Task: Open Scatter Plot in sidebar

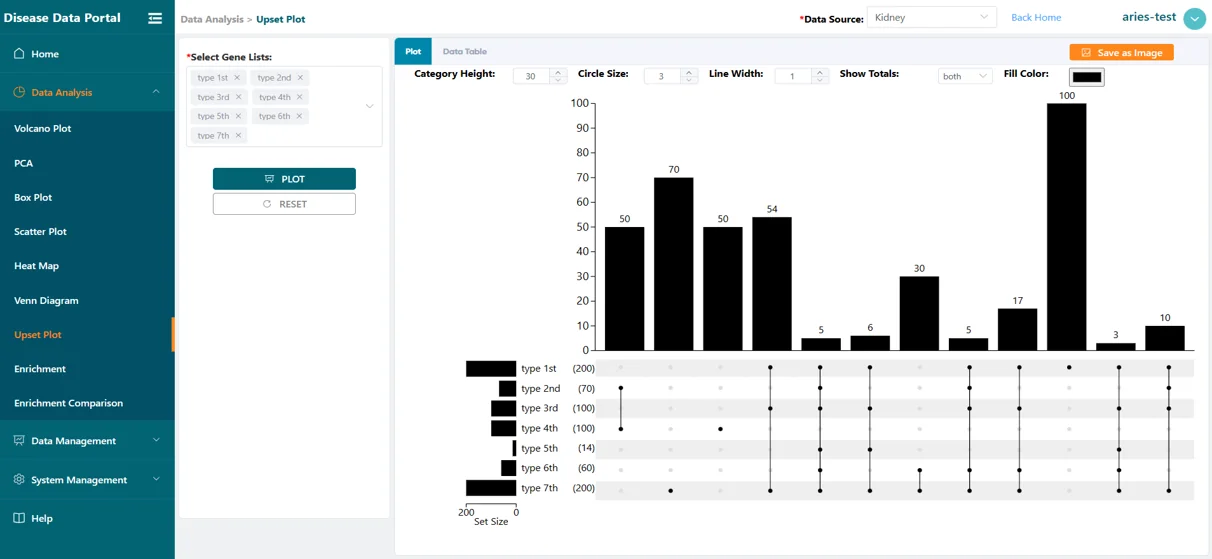Action: pos(40,231)
